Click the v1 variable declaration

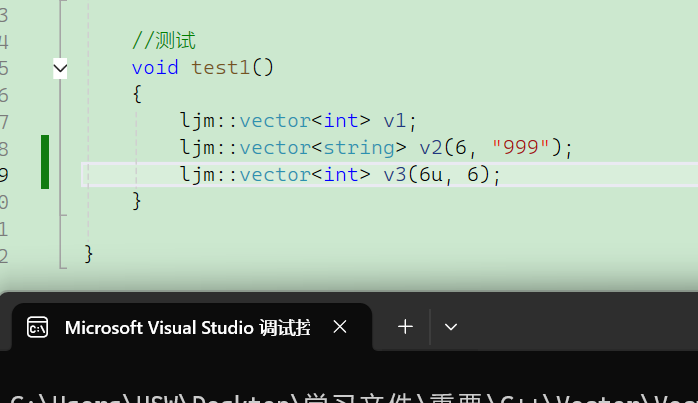(395, 121)
